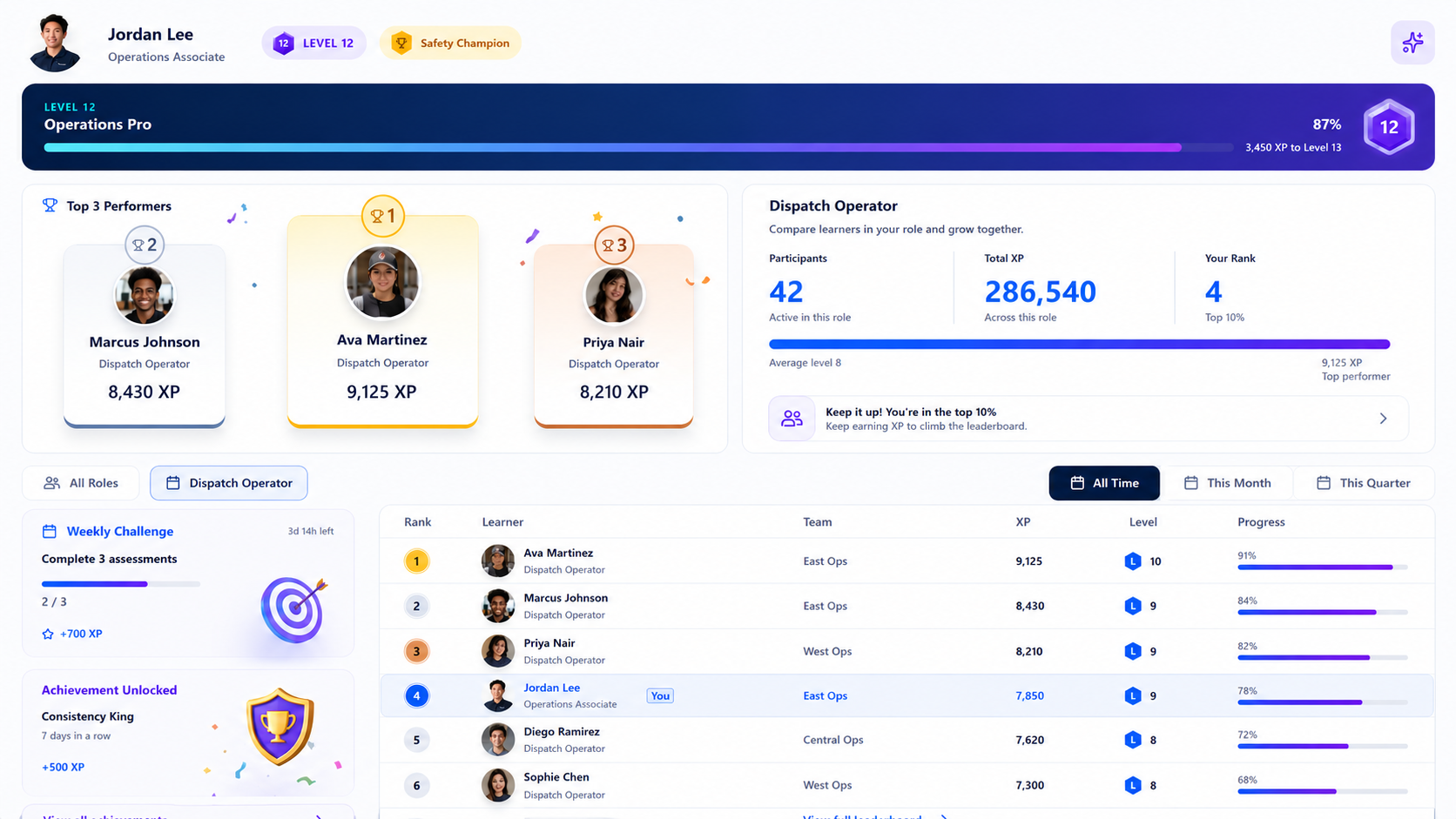Click the You tag in Jordan Lee row
Viewport: 1456px width, 819px height.
[660, 695]
